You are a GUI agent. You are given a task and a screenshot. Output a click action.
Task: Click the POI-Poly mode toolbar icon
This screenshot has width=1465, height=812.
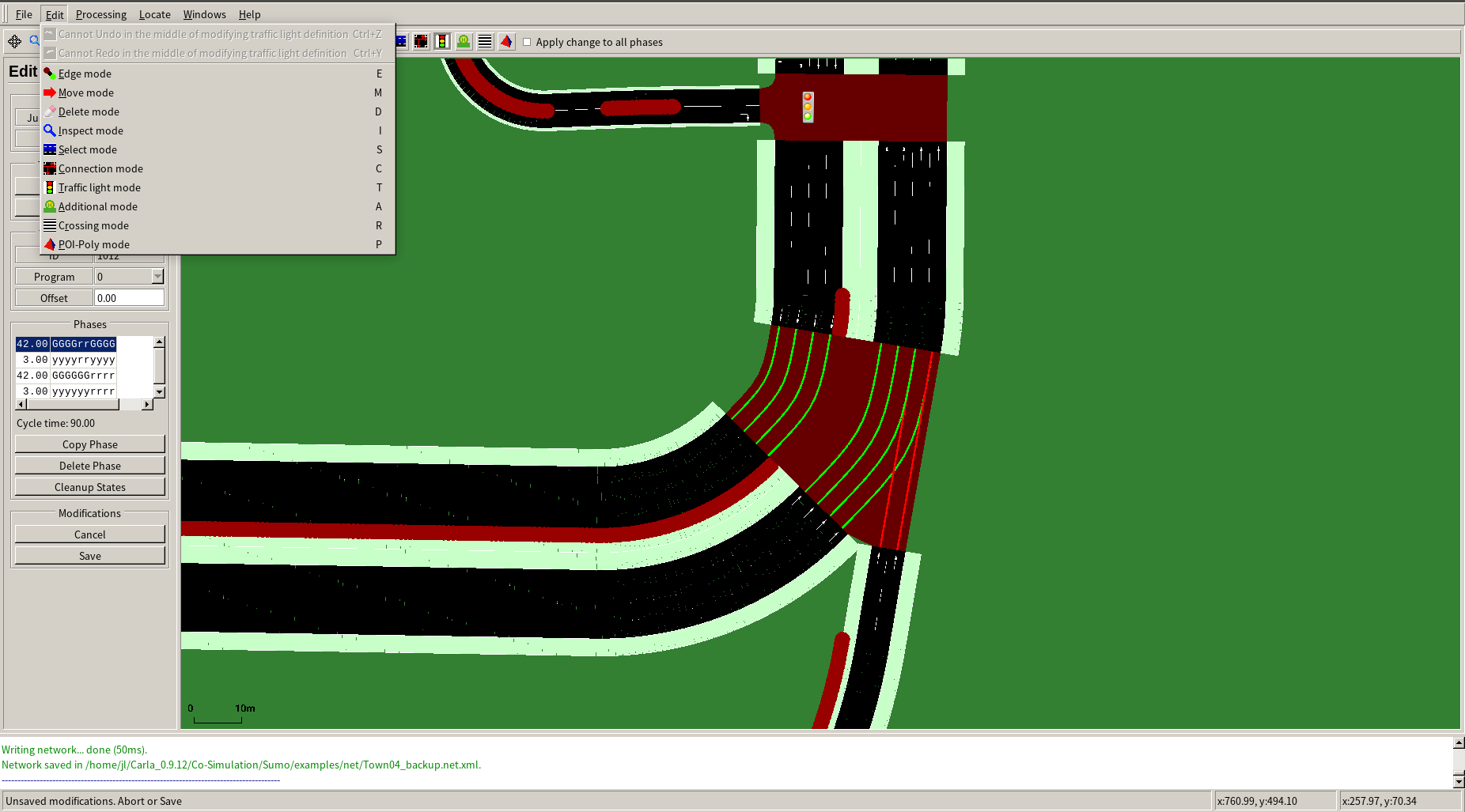tap(507, 41)
